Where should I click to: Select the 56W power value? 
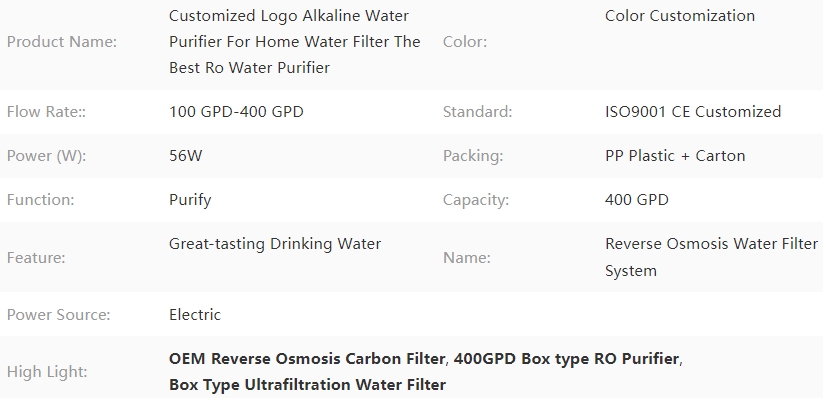(185, 156)
